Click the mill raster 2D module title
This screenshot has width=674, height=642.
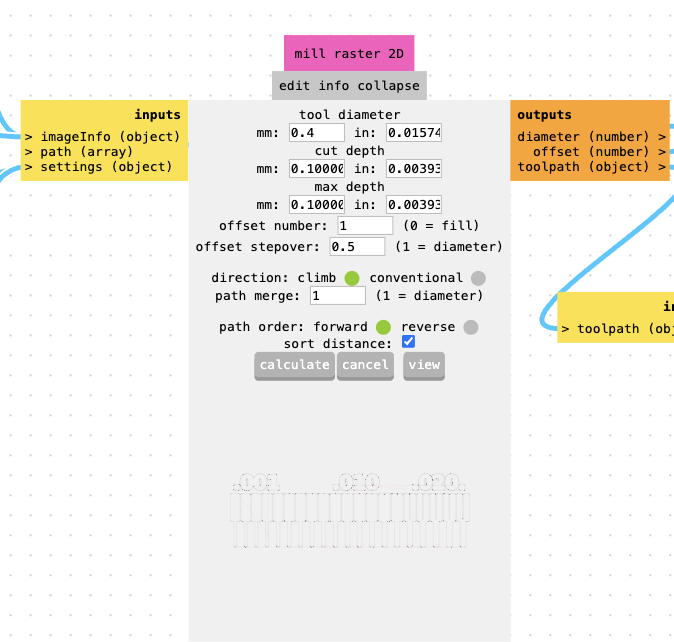coord(348,53)
